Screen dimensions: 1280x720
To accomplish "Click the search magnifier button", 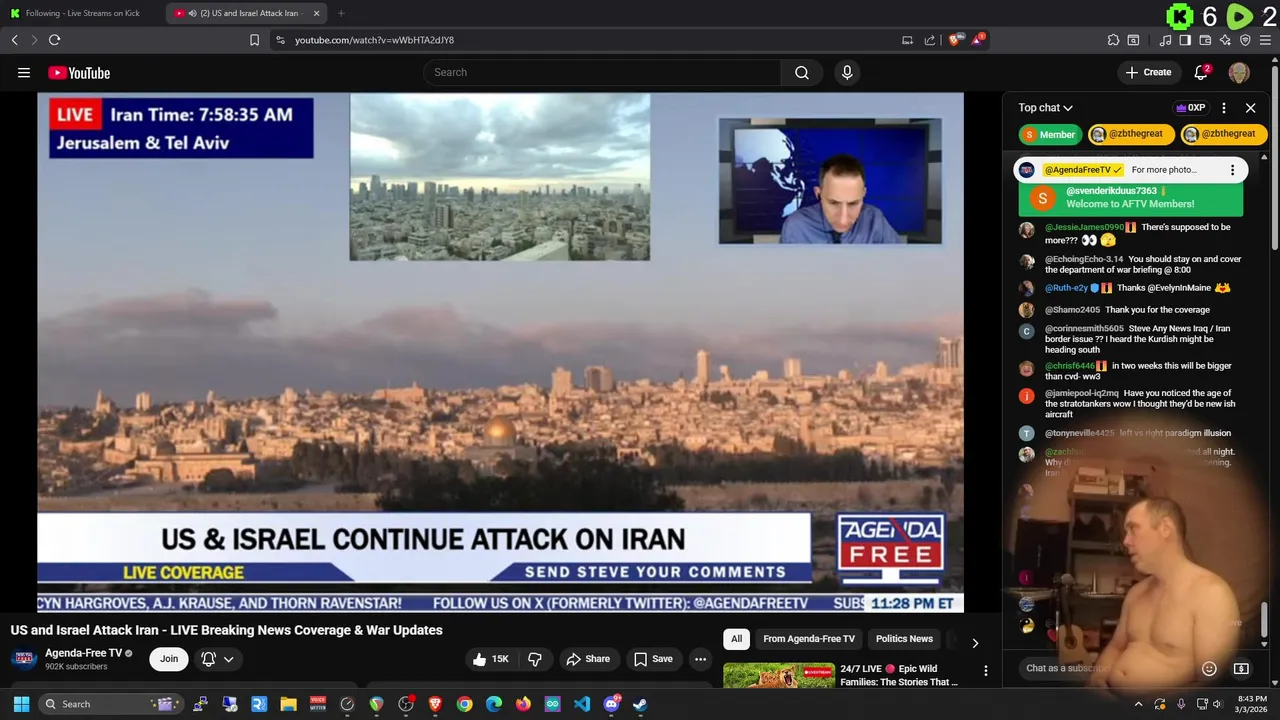I will click(802, 72).
